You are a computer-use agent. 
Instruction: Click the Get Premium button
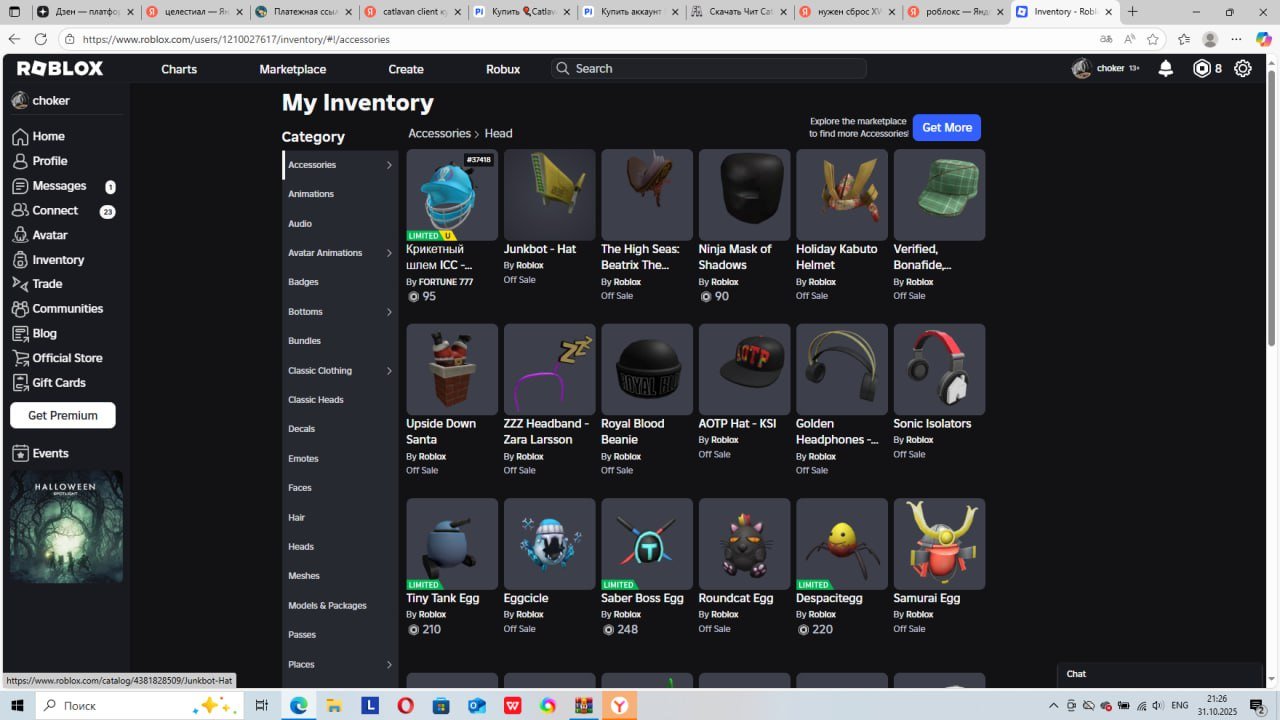click(63, 415)
